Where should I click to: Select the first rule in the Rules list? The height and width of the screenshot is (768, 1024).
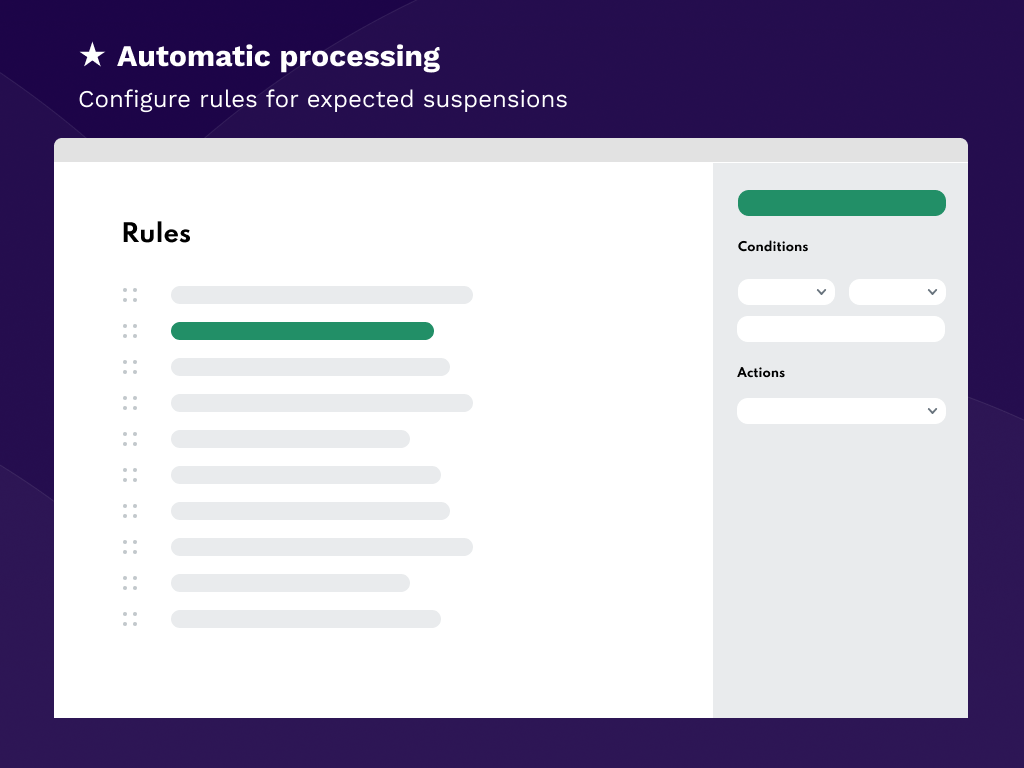[321, 295]
